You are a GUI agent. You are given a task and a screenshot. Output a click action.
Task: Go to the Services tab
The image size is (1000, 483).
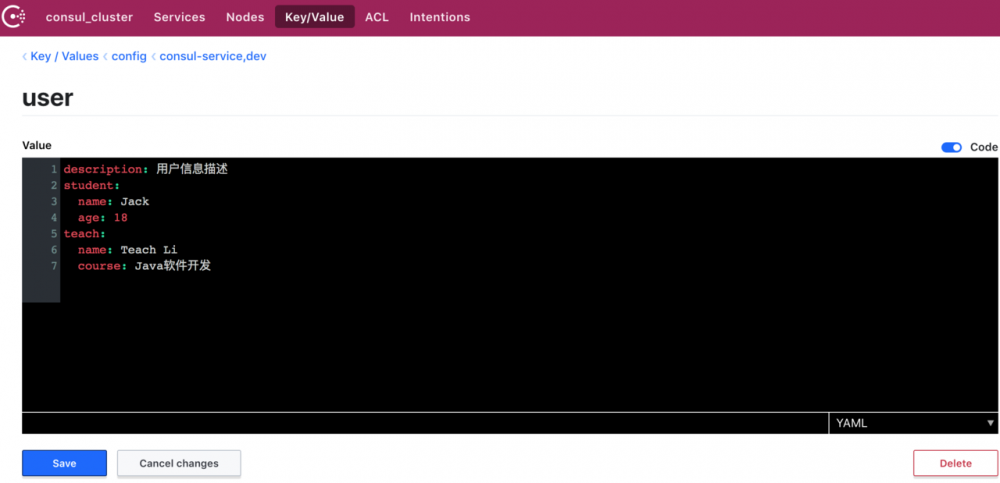(x=179, y=17)
